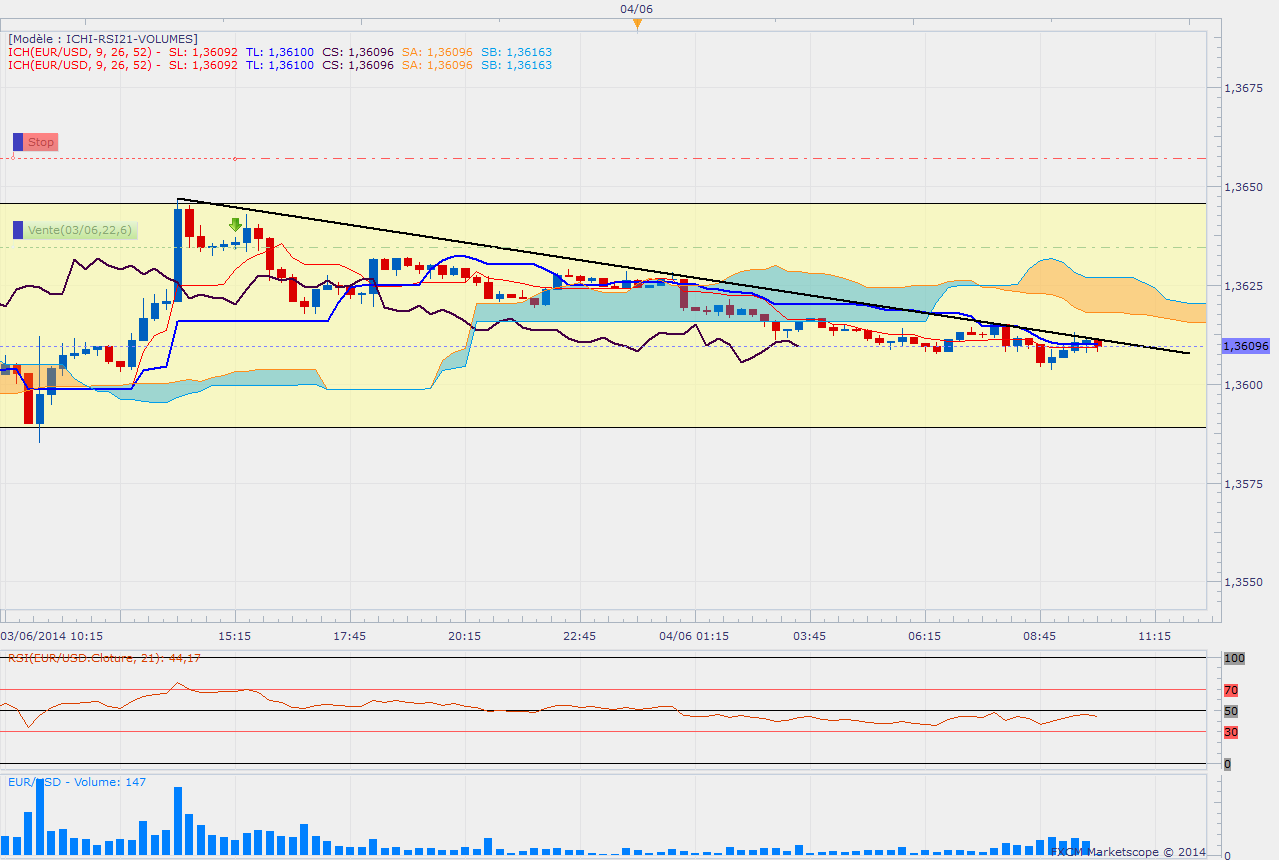Click the 04/06 01:15 time label

[694, 636]
